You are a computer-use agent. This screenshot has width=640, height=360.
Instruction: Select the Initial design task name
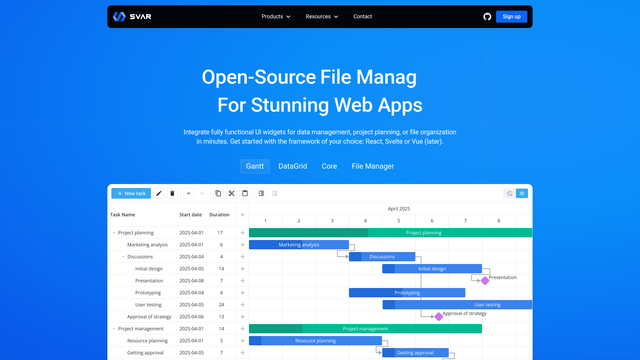tap(149, 269)
